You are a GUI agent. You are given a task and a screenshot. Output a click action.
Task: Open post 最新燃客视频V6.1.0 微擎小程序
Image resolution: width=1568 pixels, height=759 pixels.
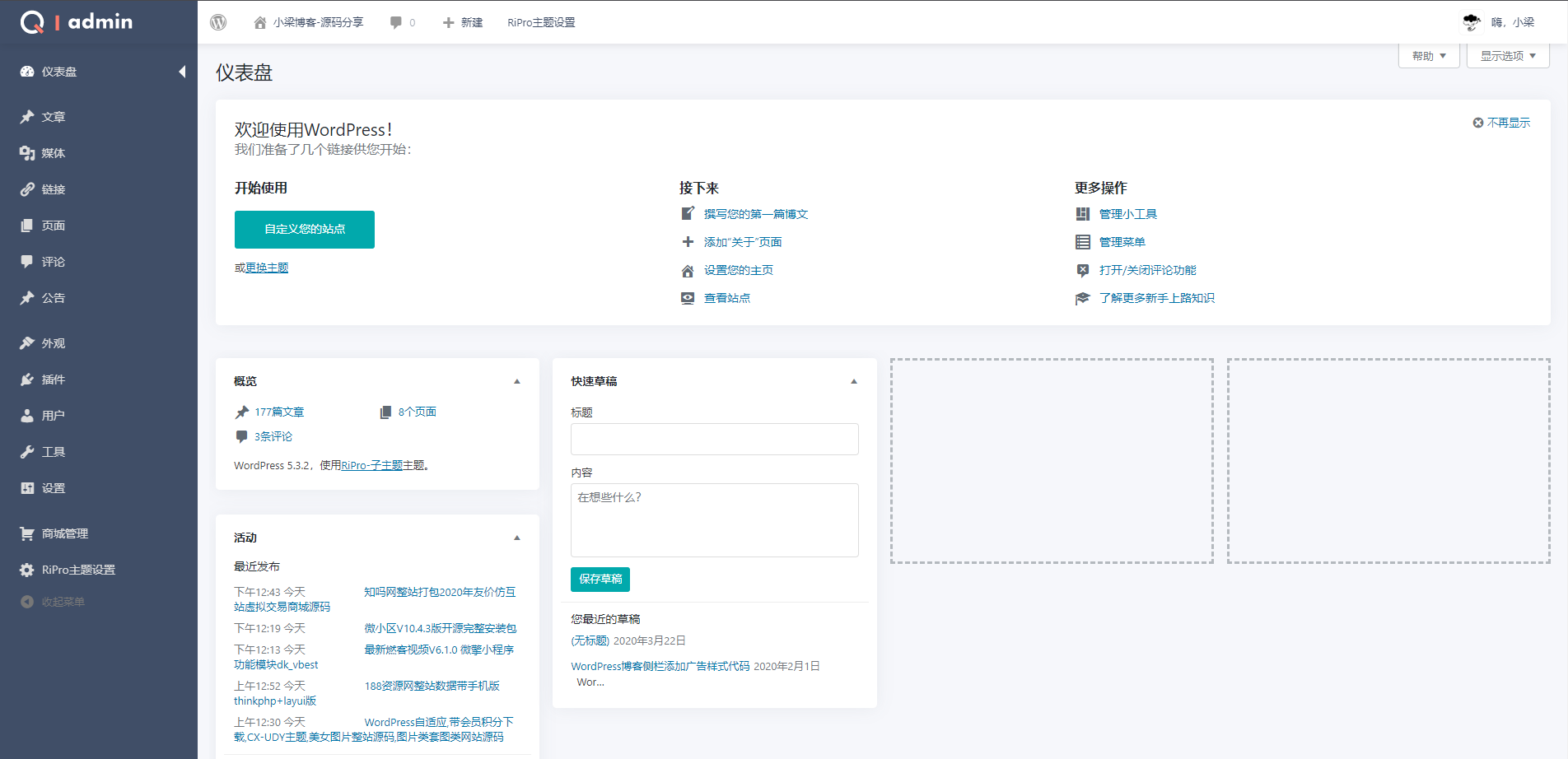click(x=439, y=650)
